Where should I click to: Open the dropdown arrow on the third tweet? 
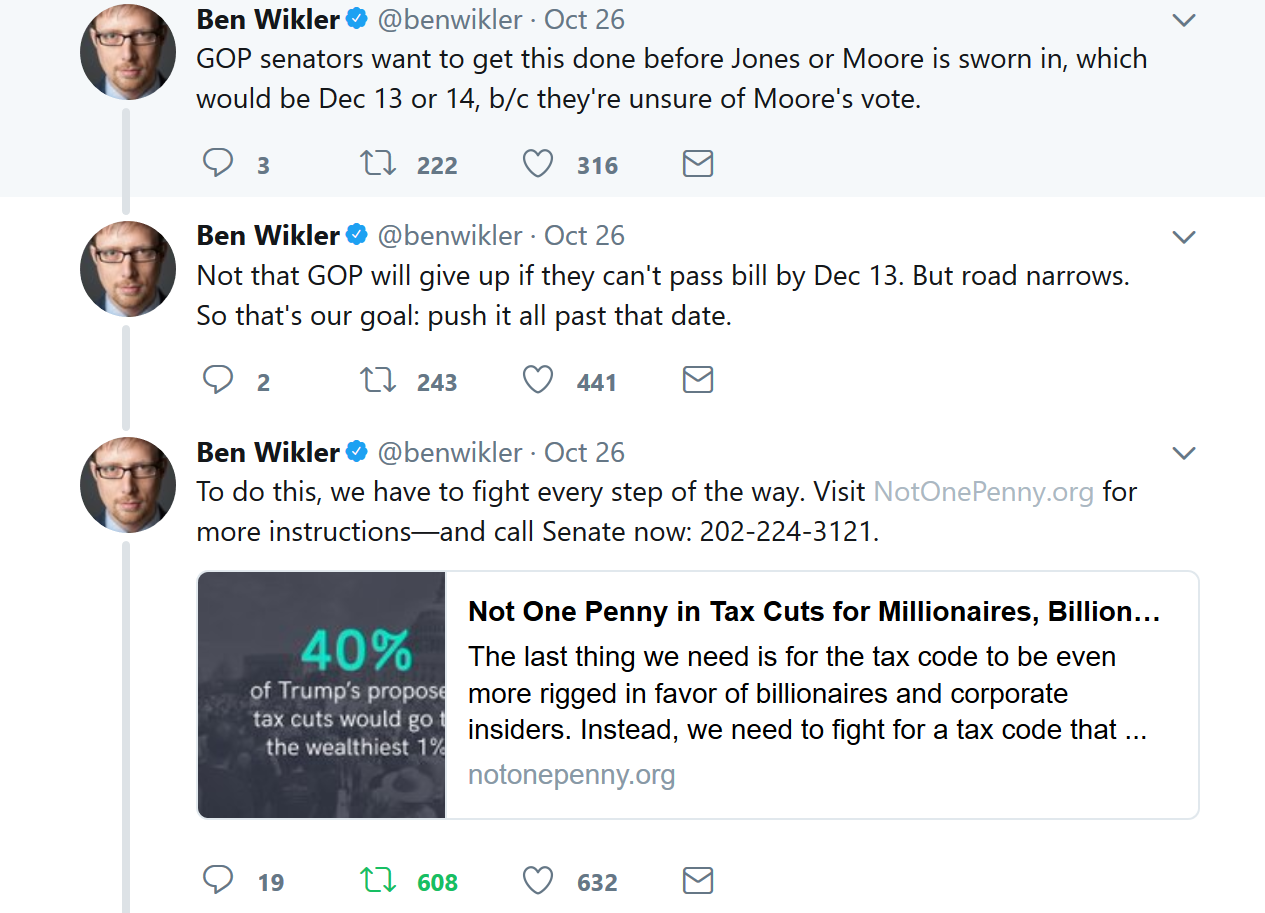click(1184, 454)
